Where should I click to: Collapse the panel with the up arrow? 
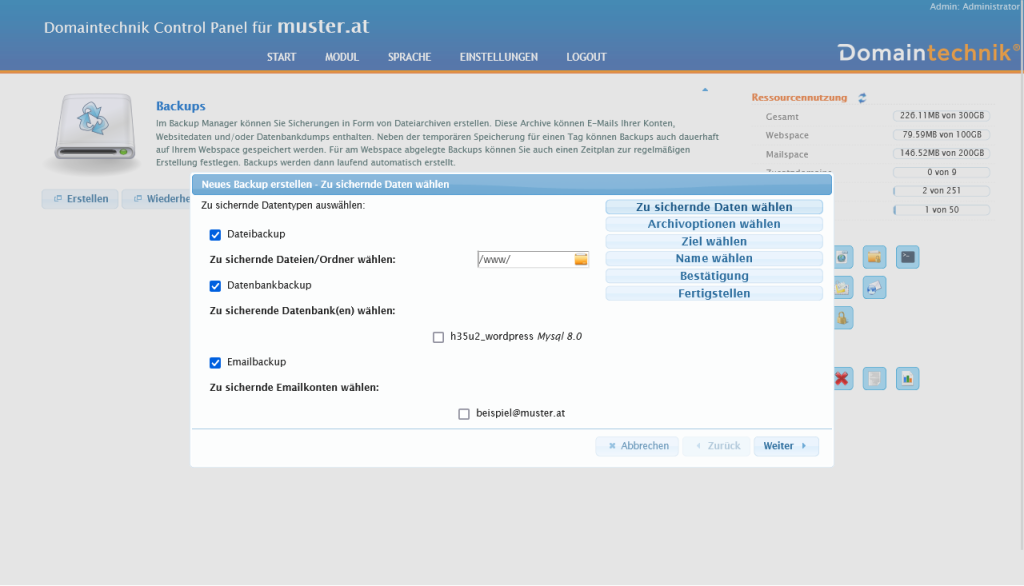(705, 88)
